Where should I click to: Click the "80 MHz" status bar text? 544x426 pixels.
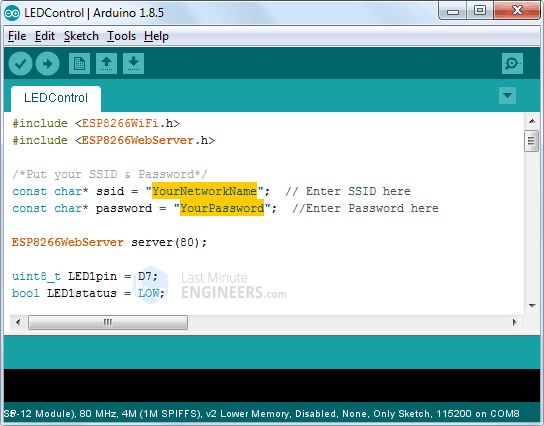[98, 414]
